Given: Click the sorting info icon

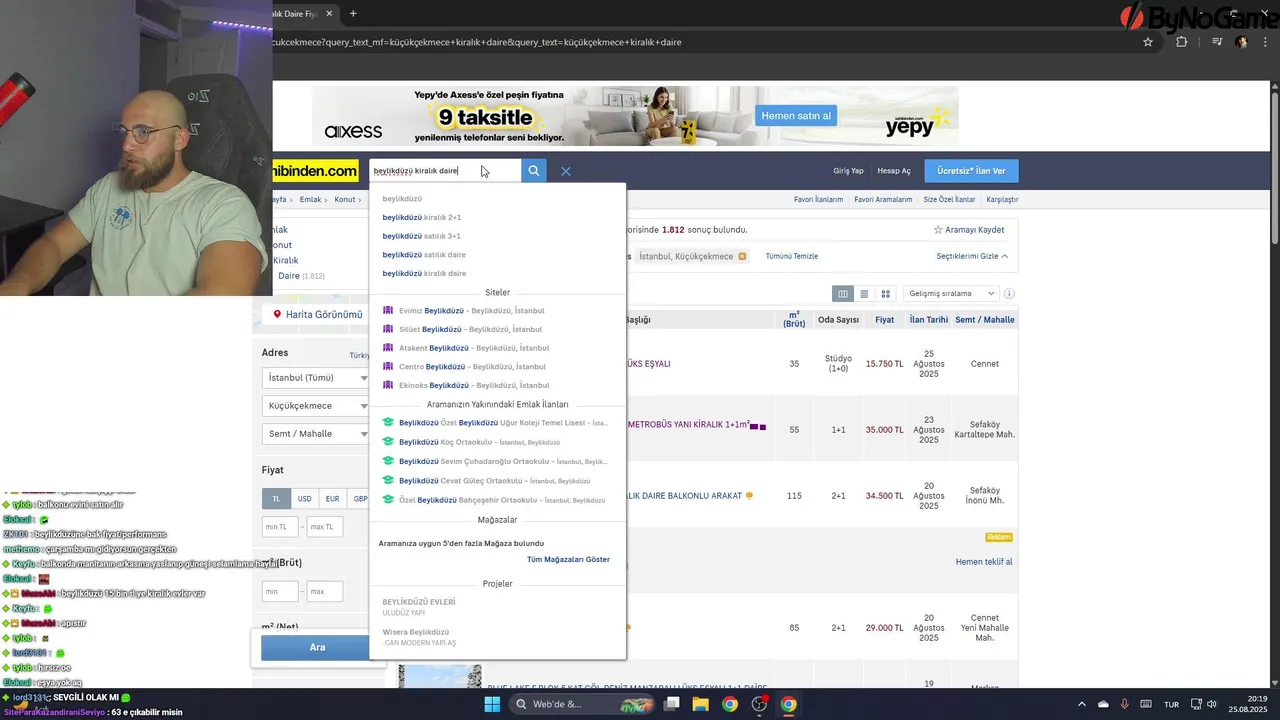Looking at the screenshot, I should click(x=1009, y=294).
